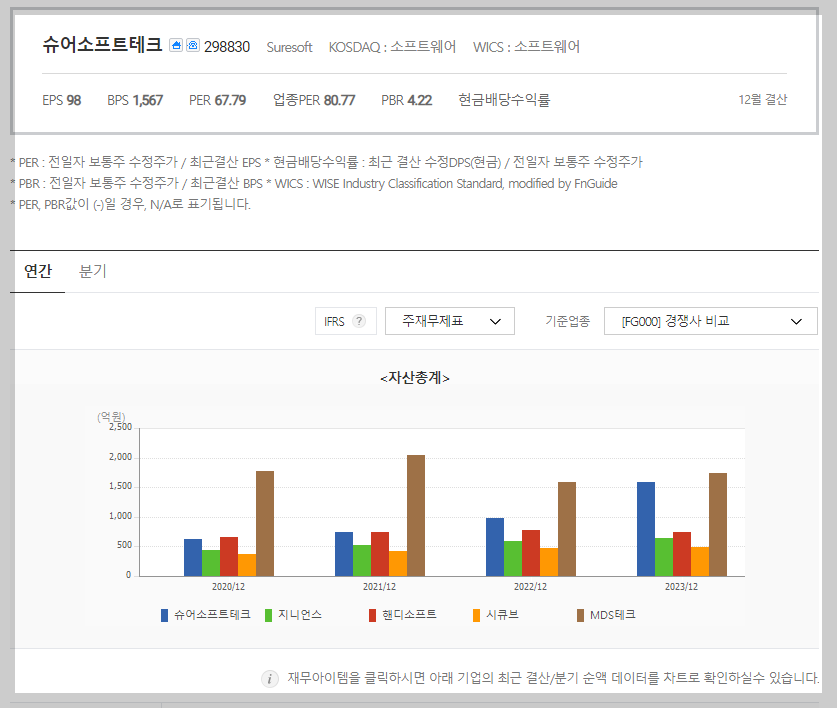Click the 2020/12 axis label
Image resolution: width=837 pixels, height=708 pixels.
228,587
